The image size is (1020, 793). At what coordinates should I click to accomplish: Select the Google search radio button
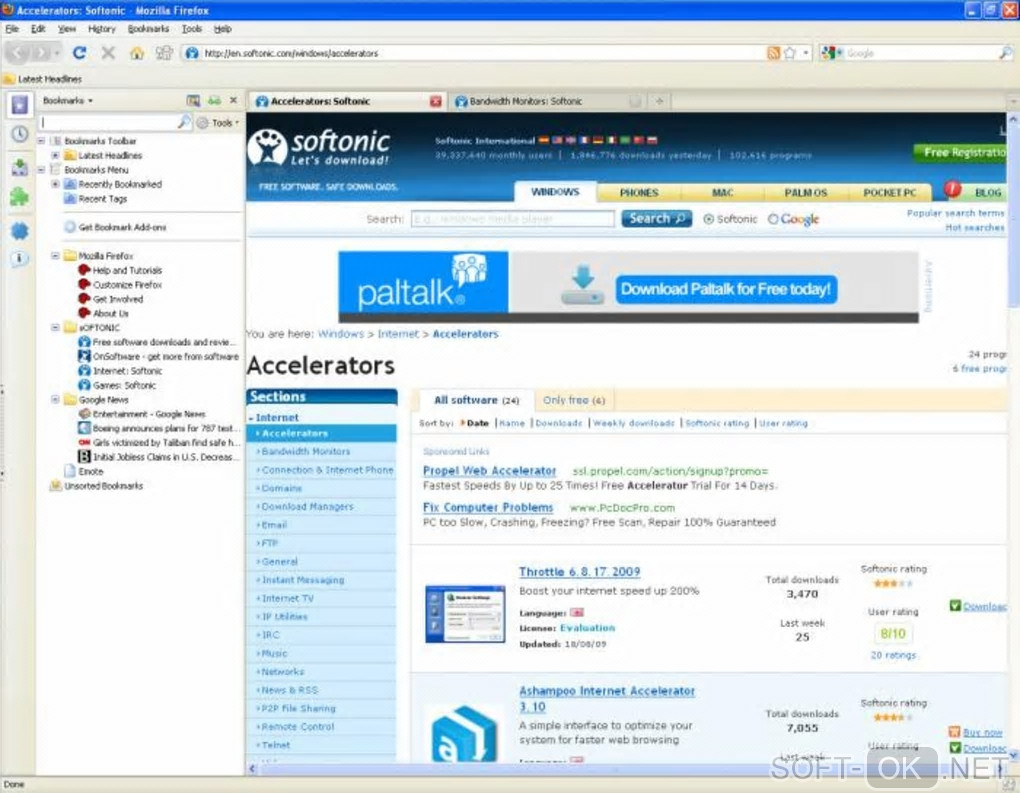[773, 219]
